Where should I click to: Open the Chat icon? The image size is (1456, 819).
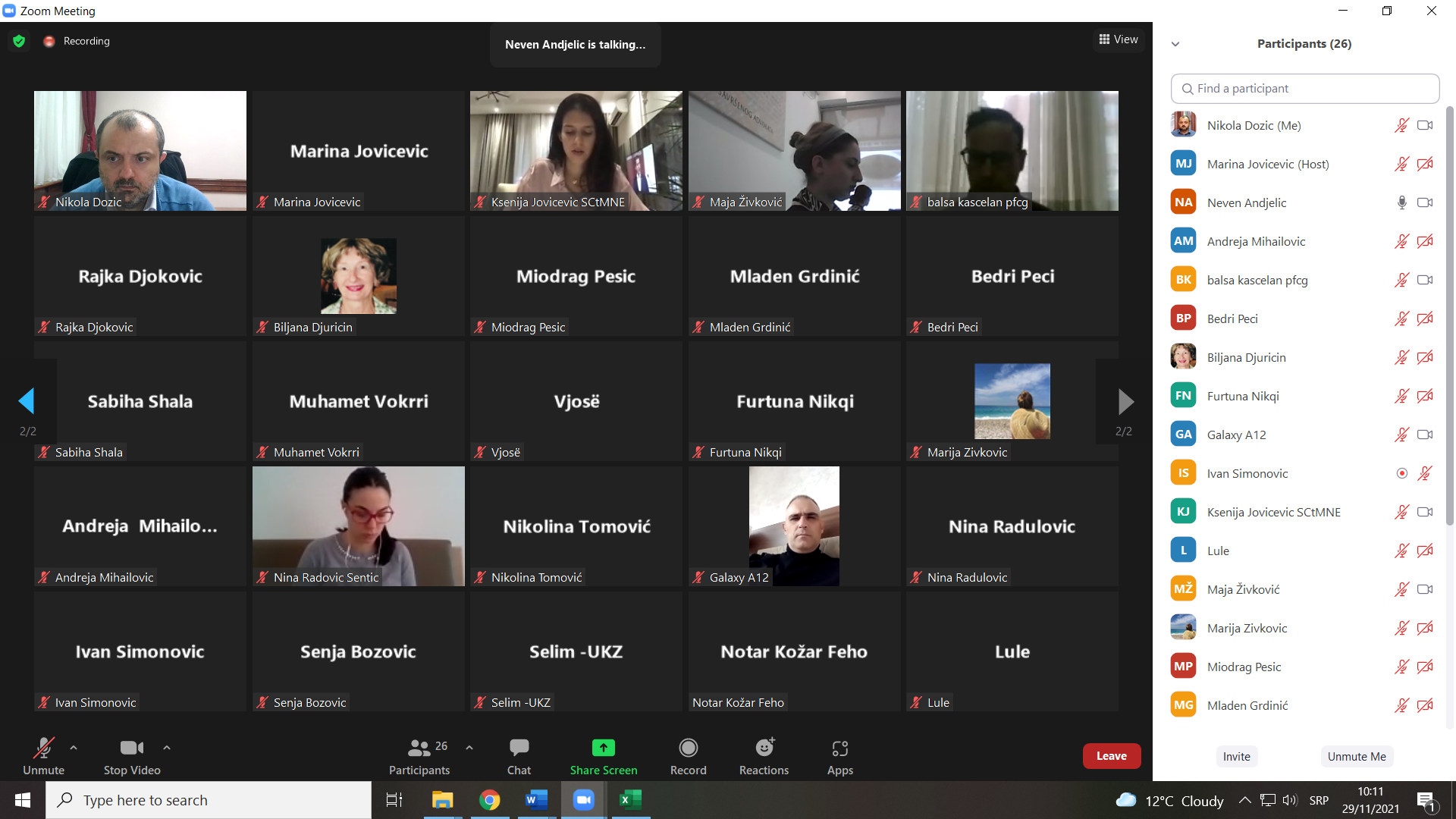tap(519, 748)
